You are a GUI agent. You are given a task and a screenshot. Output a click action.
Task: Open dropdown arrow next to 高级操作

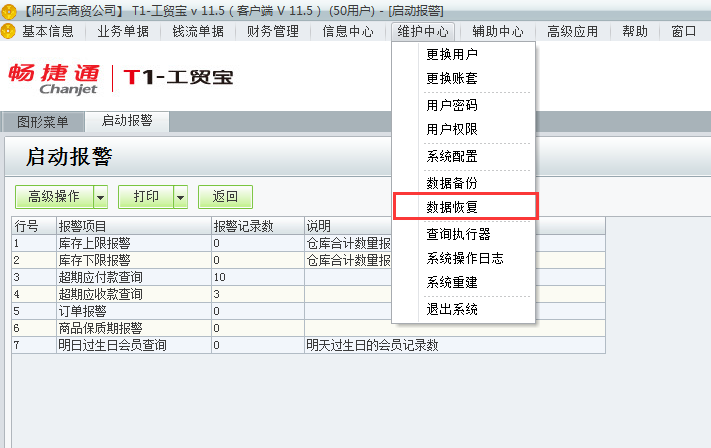tap(100, 197)
